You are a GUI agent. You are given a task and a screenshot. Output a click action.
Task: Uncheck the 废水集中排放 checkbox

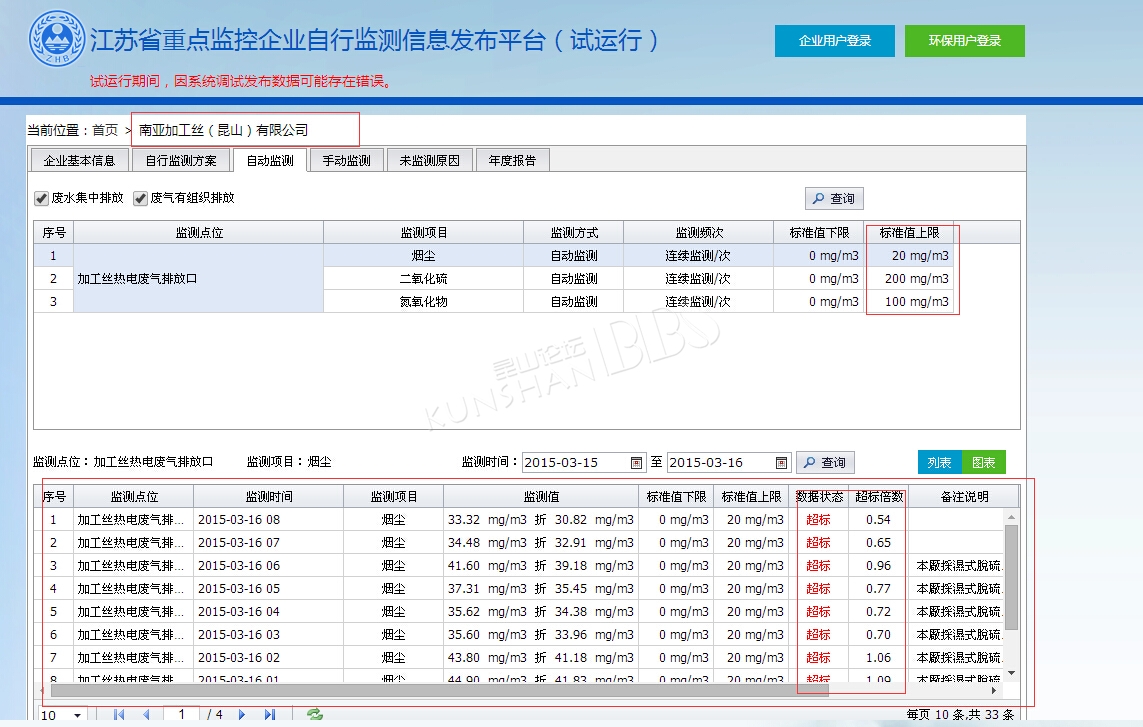[41, 198]
